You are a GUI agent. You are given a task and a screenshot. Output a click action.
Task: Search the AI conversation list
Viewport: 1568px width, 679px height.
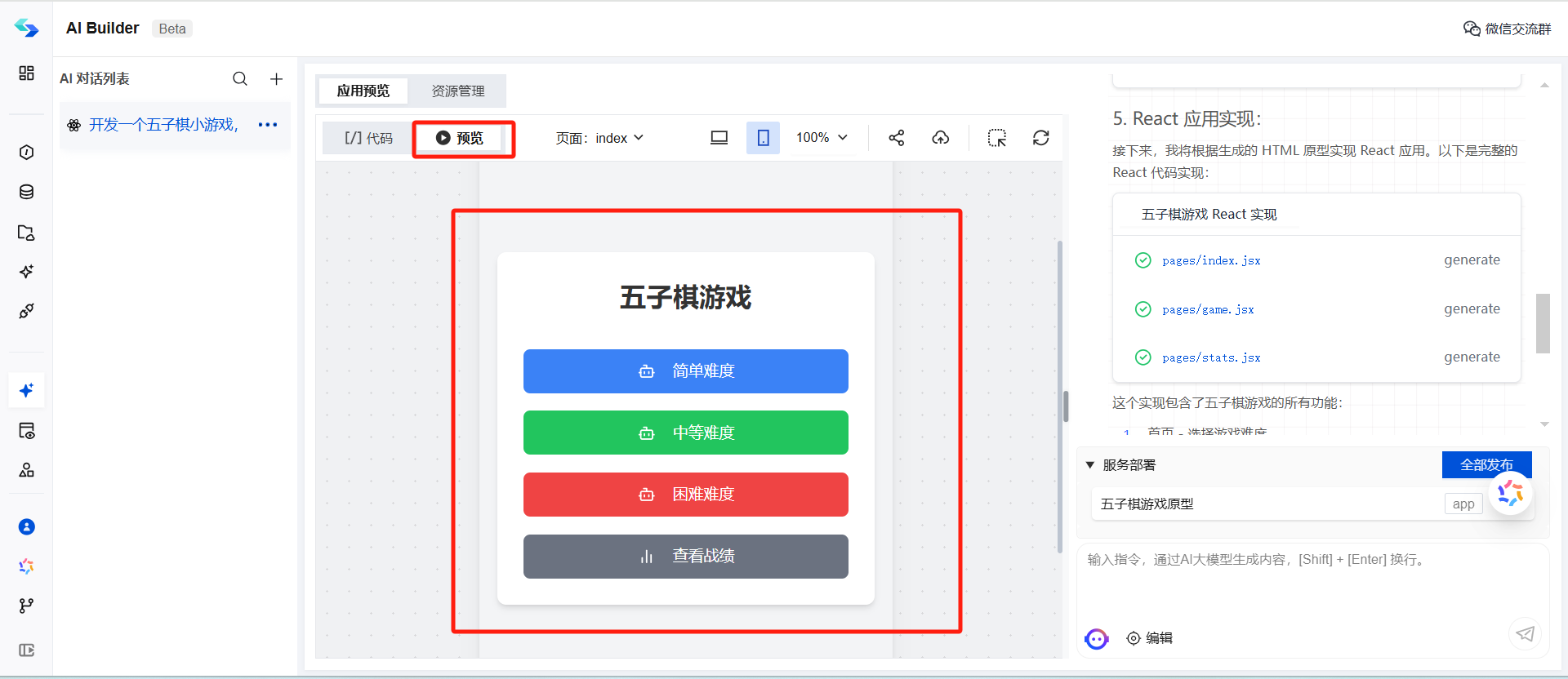coord(240,78)
